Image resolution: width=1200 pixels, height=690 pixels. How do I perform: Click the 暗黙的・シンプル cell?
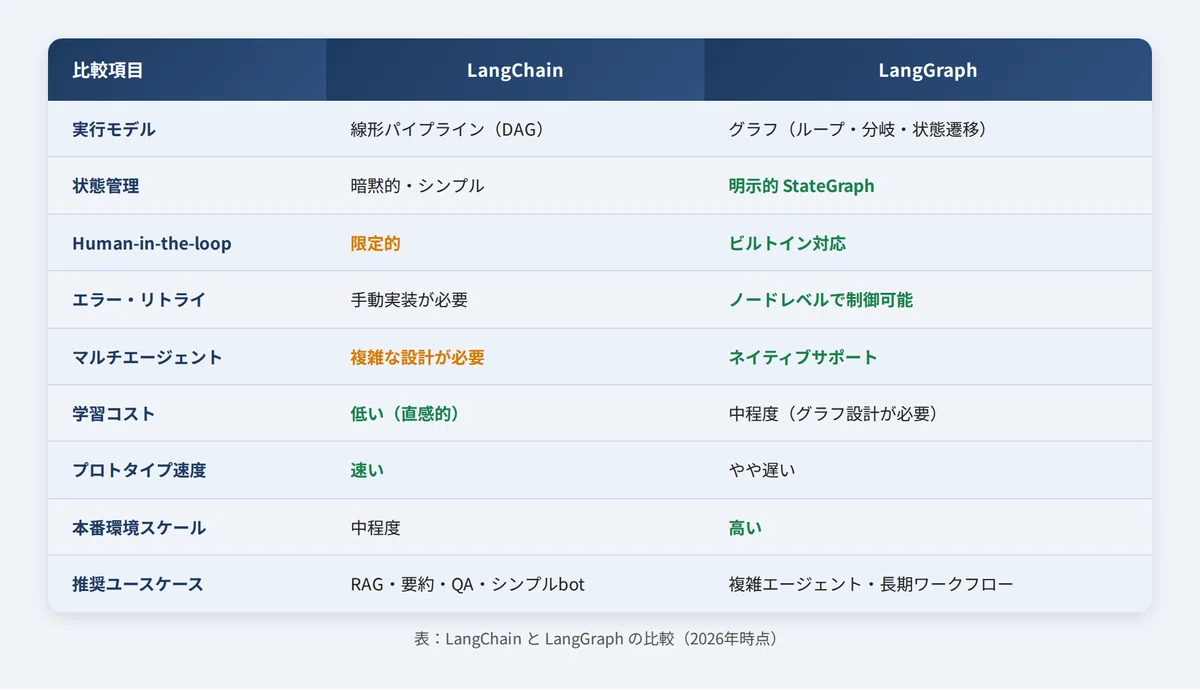[515, 186]
